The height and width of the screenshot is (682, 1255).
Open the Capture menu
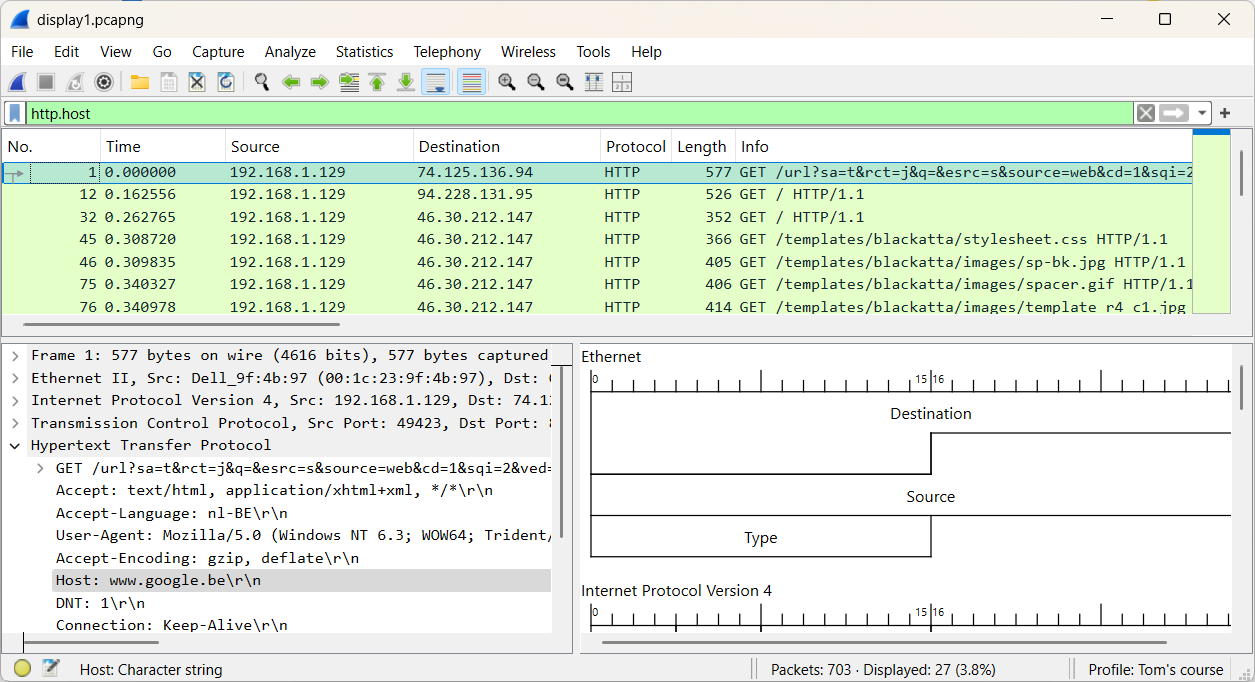pyautogui.click(x=218, y=52)
